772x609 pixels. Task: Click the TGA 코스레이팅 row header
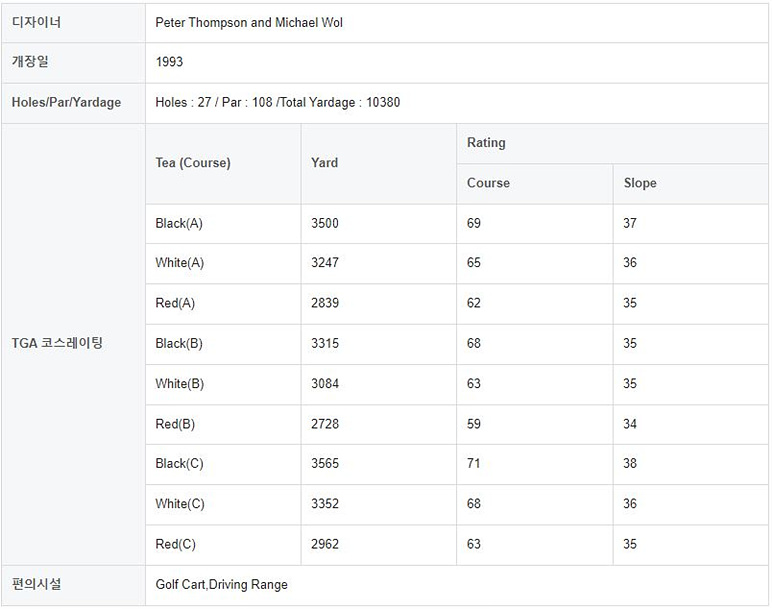[x=57, y=343]
